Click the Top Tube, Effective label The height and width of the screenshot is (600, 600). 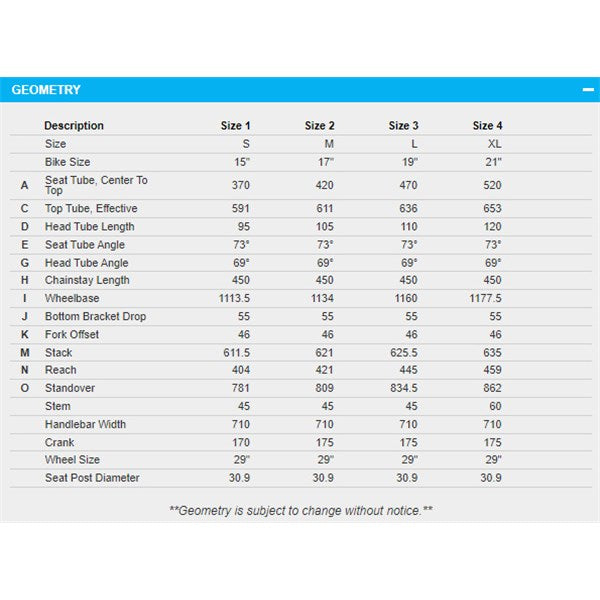pyautogui.click(x=91, y=209)
